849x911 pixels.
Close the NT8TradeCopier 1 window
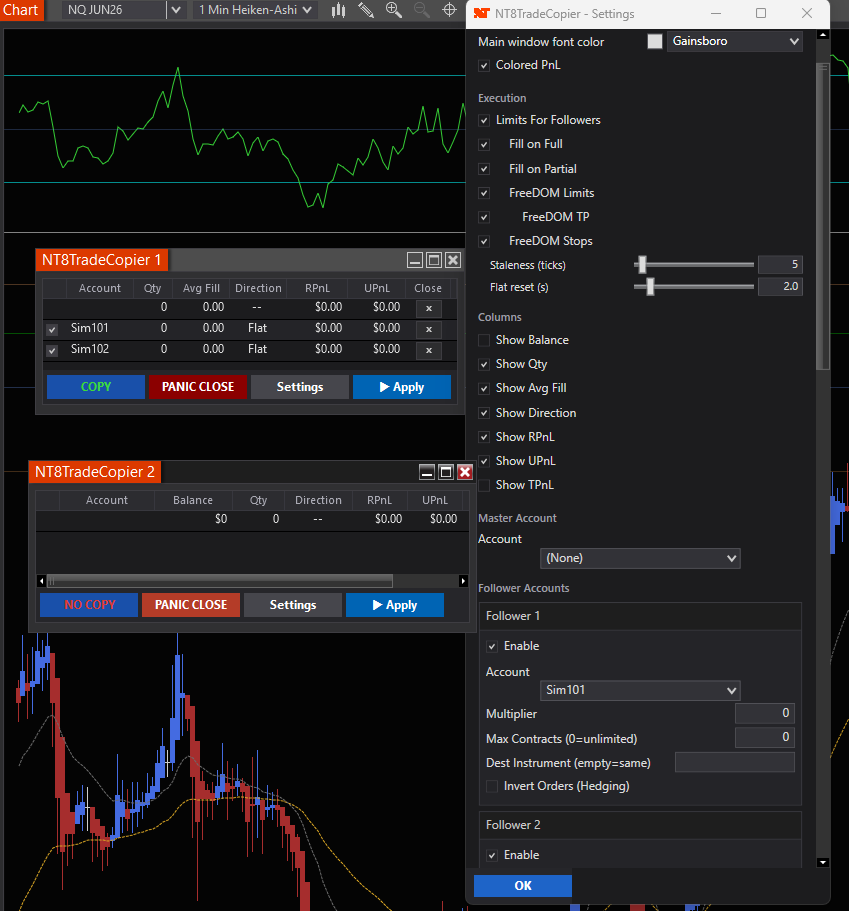[453, 260]
